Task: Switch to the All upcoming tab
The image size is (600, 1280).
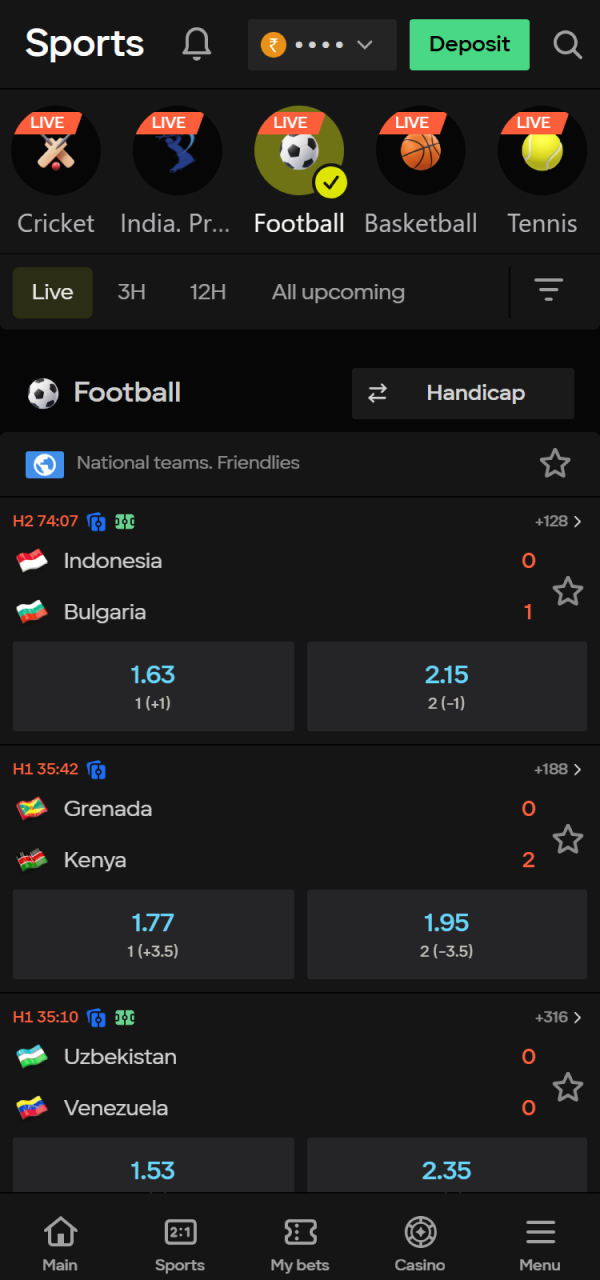Action: (x=338, y=292)
